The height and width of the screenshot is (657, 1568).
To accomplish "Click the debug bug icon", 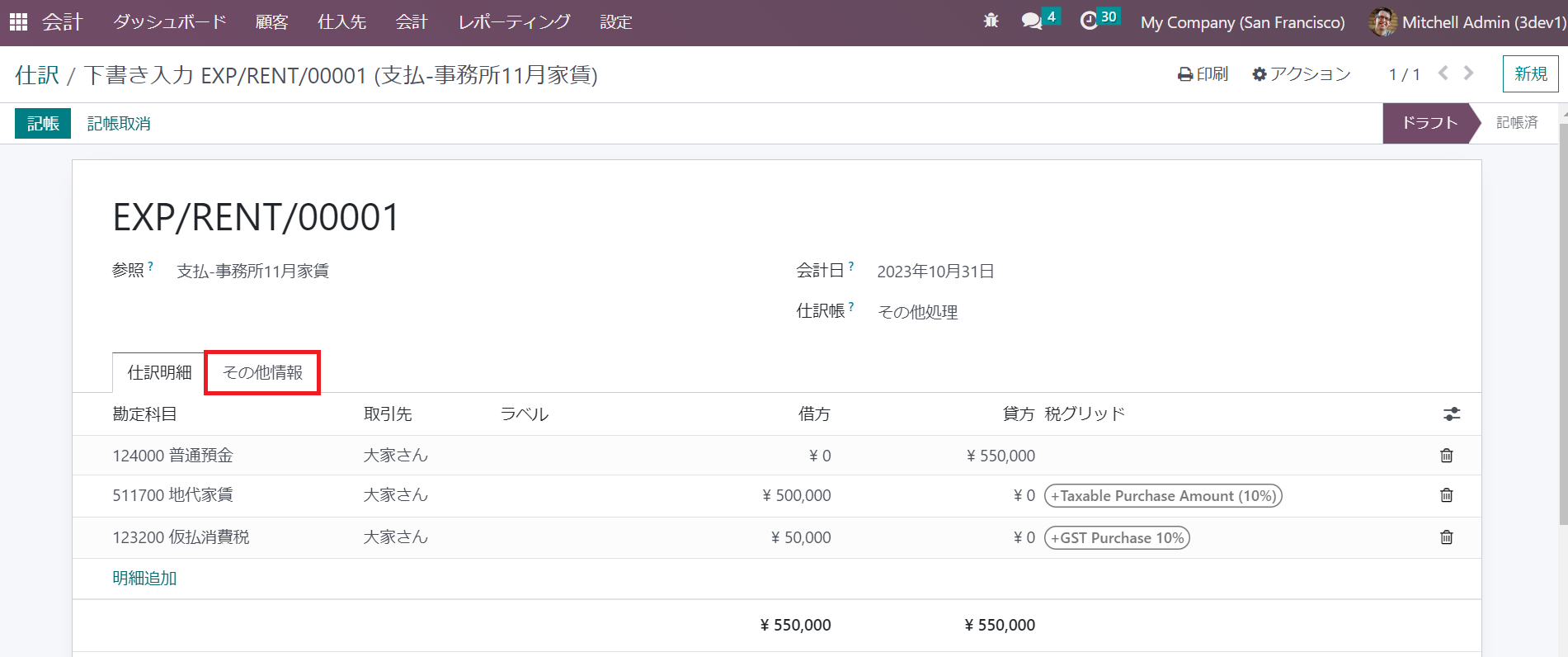I will (991, 21).
